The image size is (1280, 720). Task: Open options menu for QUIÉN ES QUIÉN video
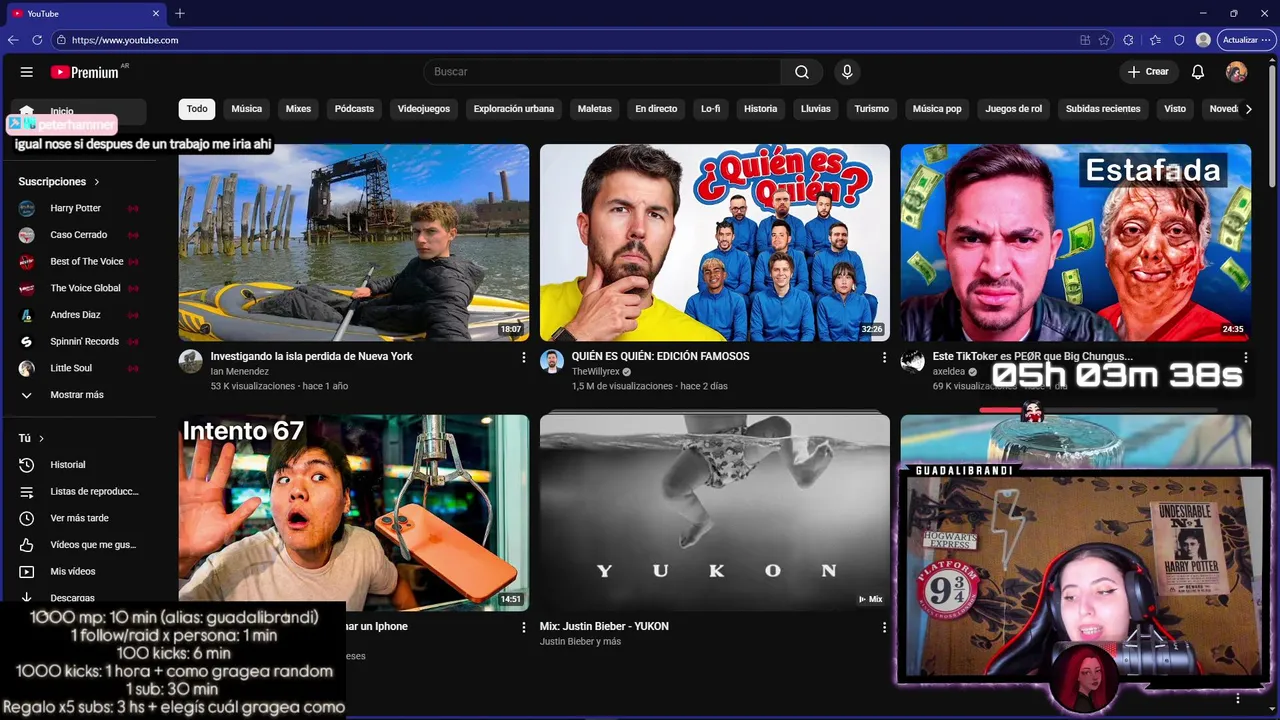click(x=884, y=357)
